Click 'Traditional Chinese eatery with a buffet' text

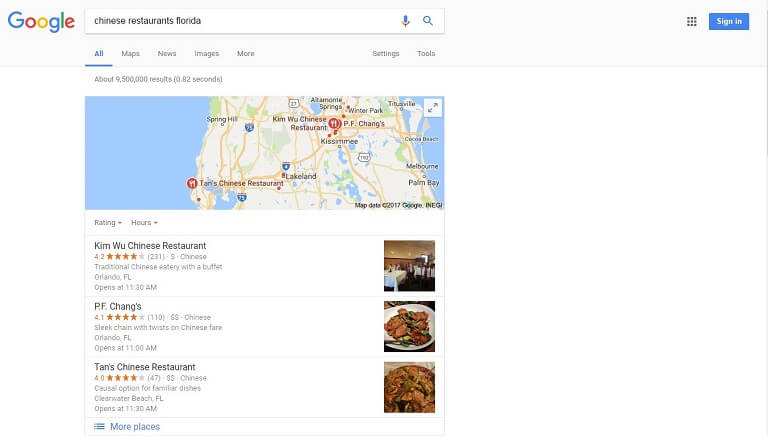pyautogui.click(x=158, y=267)
